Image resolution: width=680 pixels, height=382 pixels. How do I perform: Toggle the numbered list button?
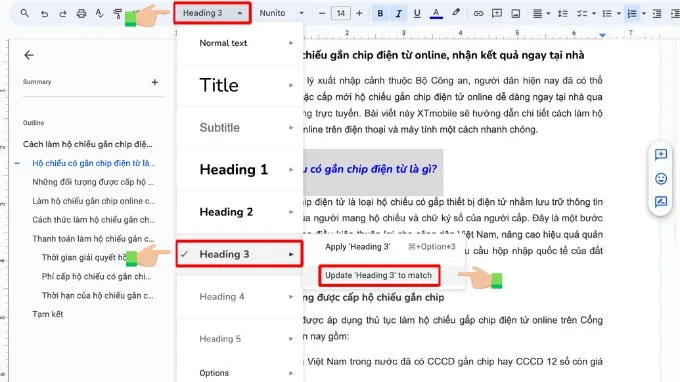(632, 13)
